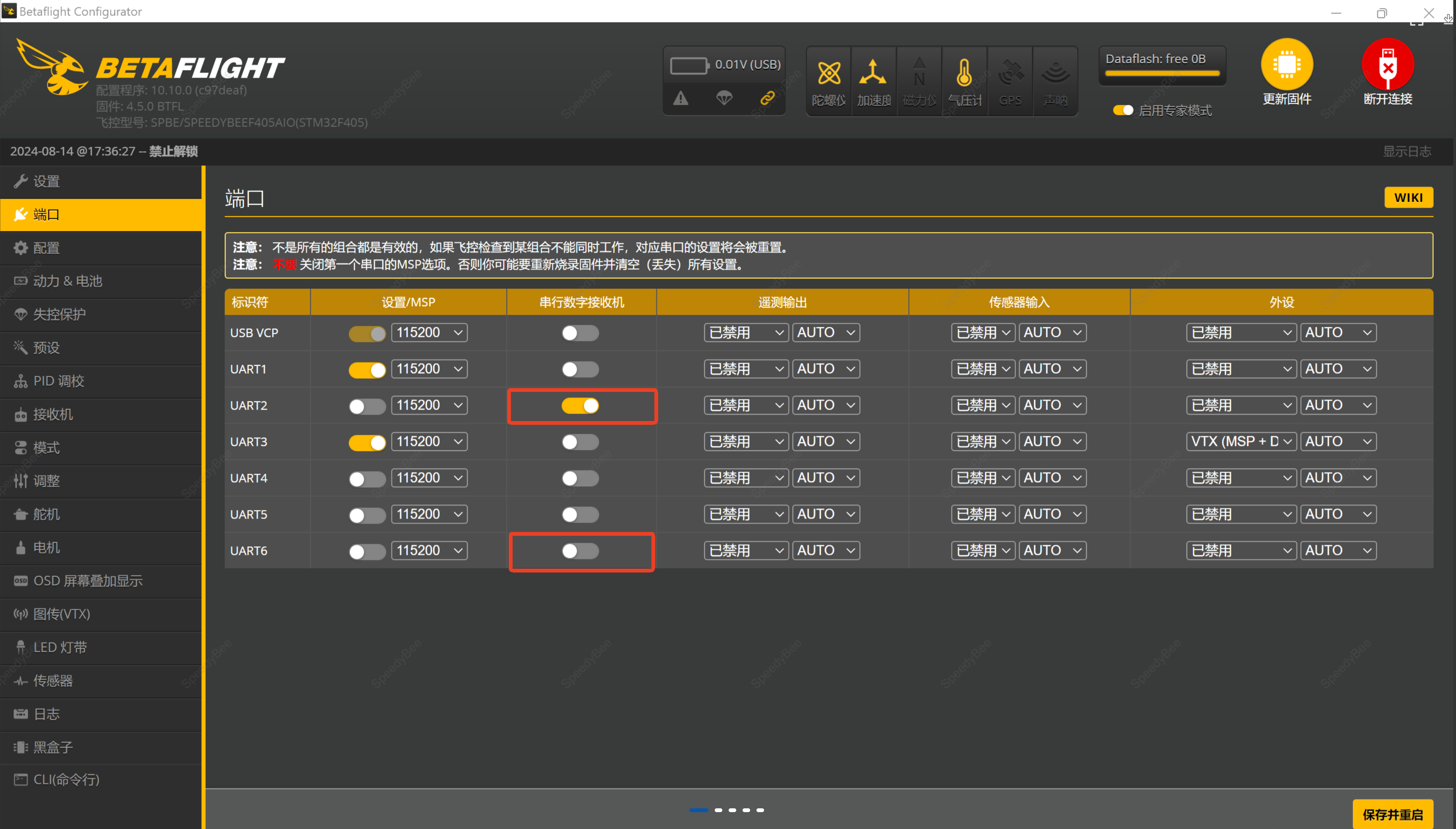Click the OSD 屏幕叠加显示 icon
The height and width of the screenshot is (829, 1456).
(x=21, y=581)
